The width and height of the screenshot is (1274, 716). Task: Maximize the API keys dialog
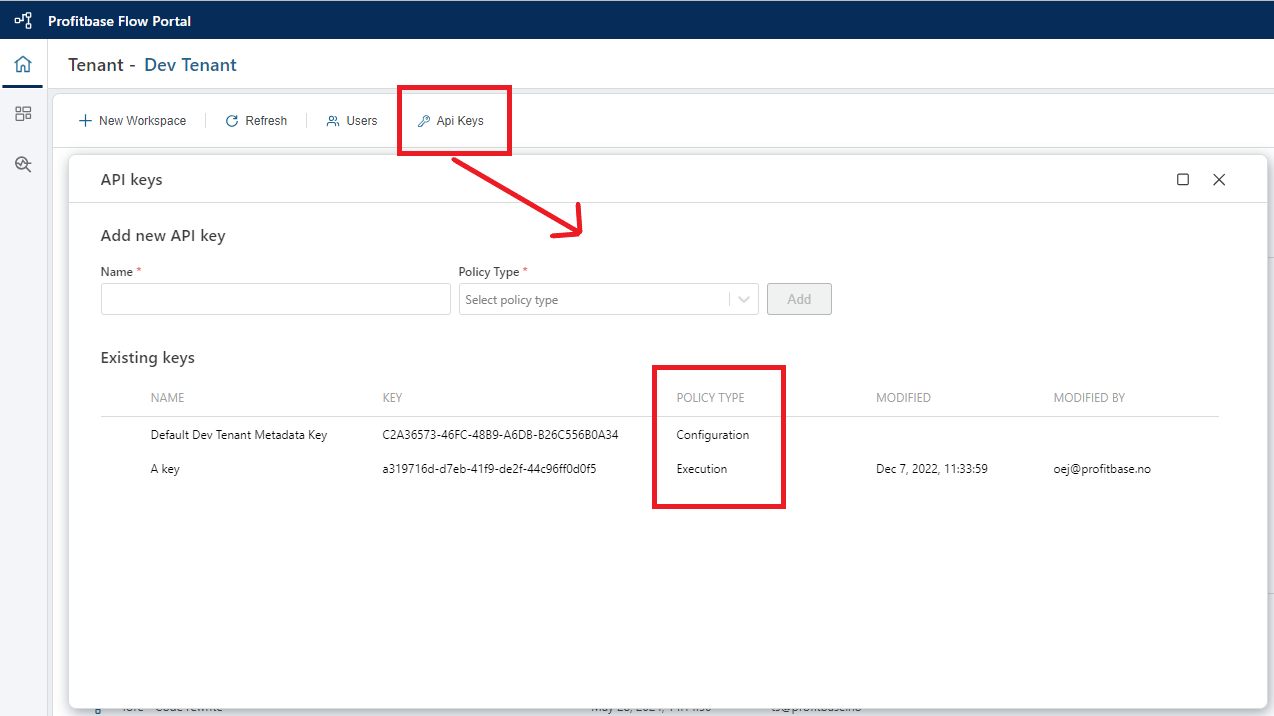coord(1183,179)
